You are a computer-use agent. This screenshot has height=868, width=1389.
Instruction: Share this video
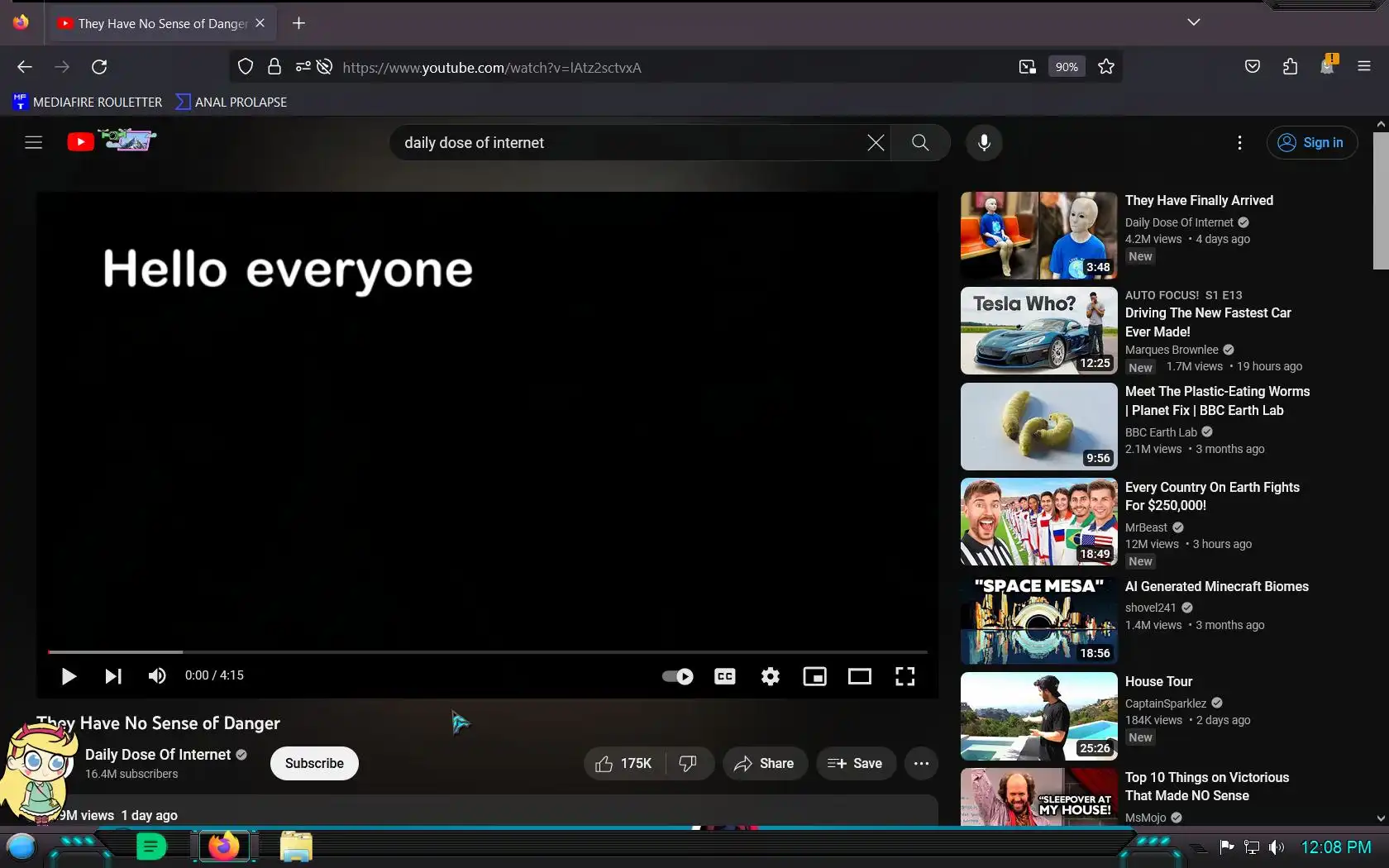(x=765, y=764)
